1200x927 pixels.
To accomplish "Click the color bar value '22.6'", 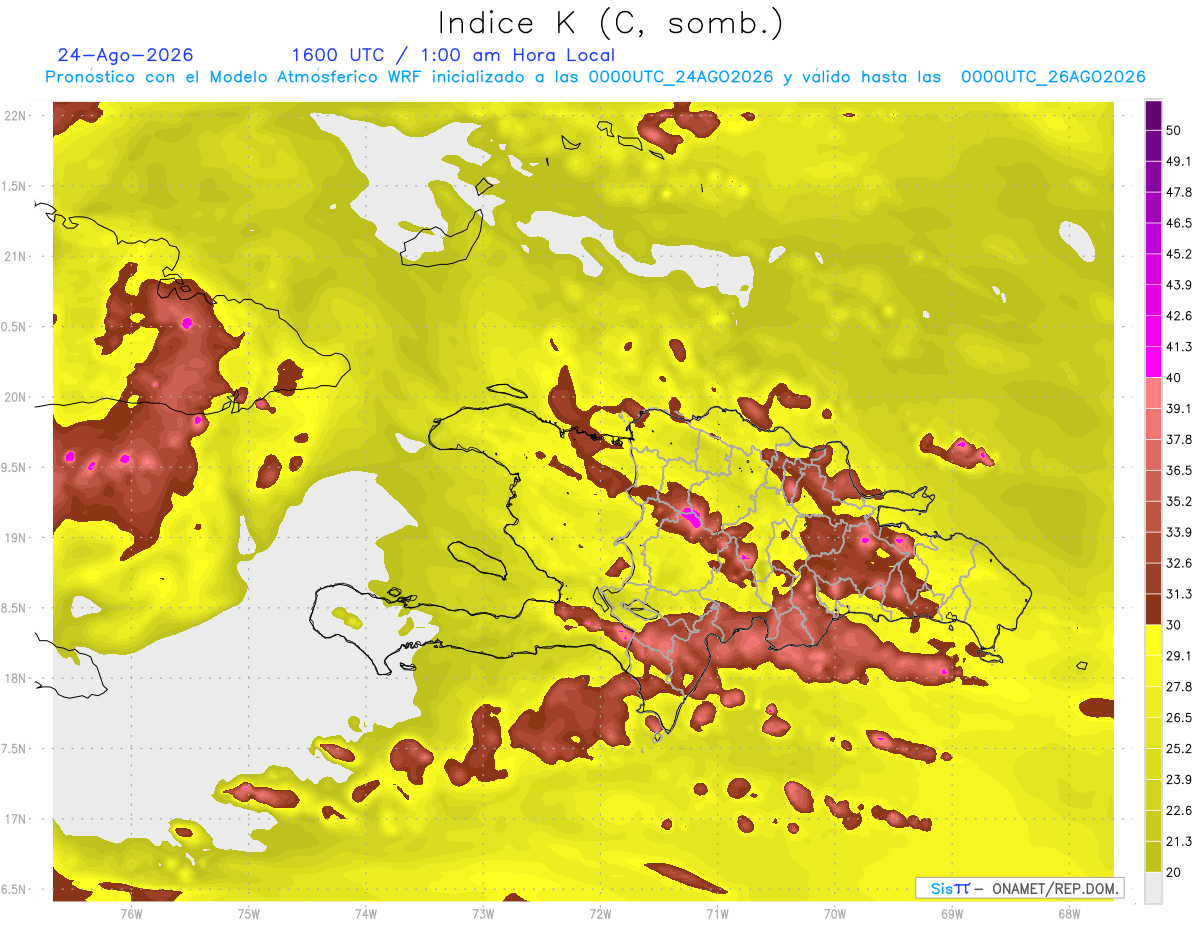I will click(1179, 810).
